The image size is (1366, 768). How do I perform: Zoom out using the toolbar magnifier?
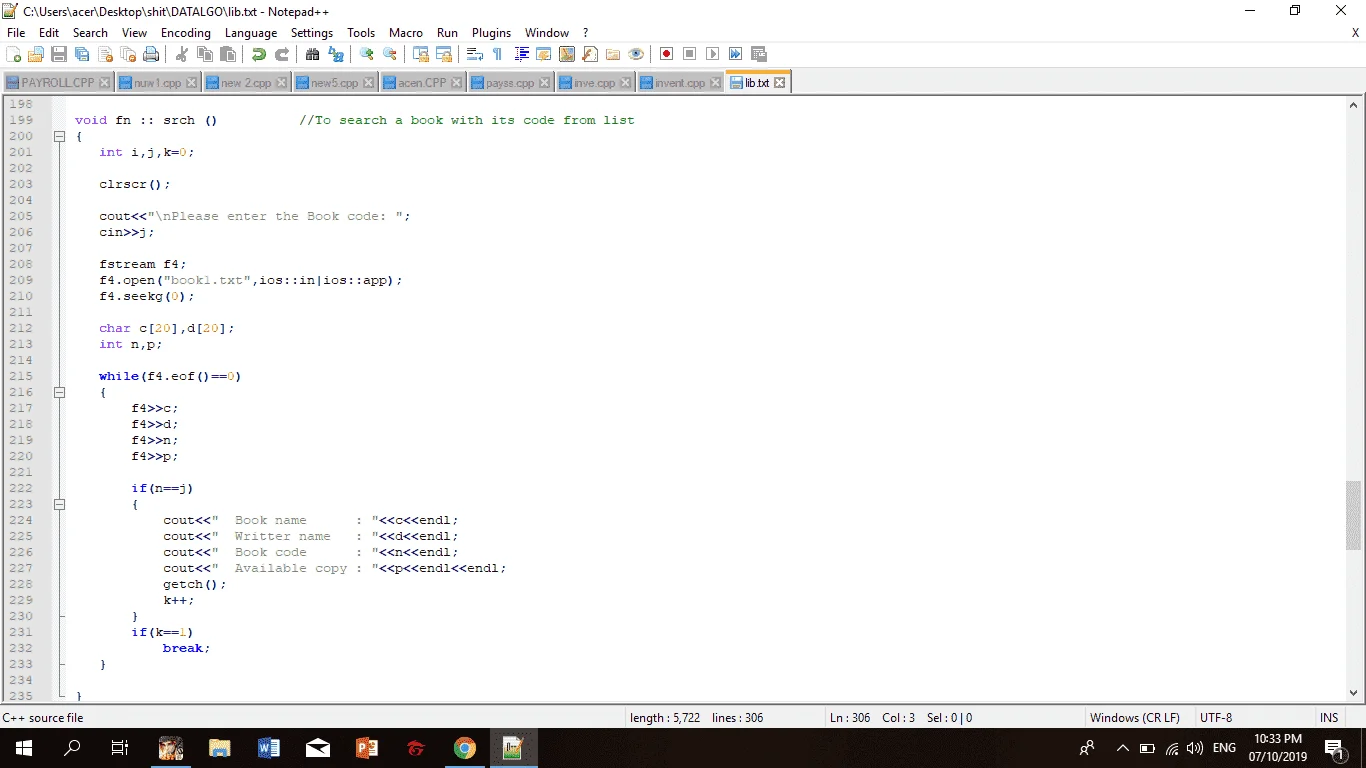coord(390,54)
